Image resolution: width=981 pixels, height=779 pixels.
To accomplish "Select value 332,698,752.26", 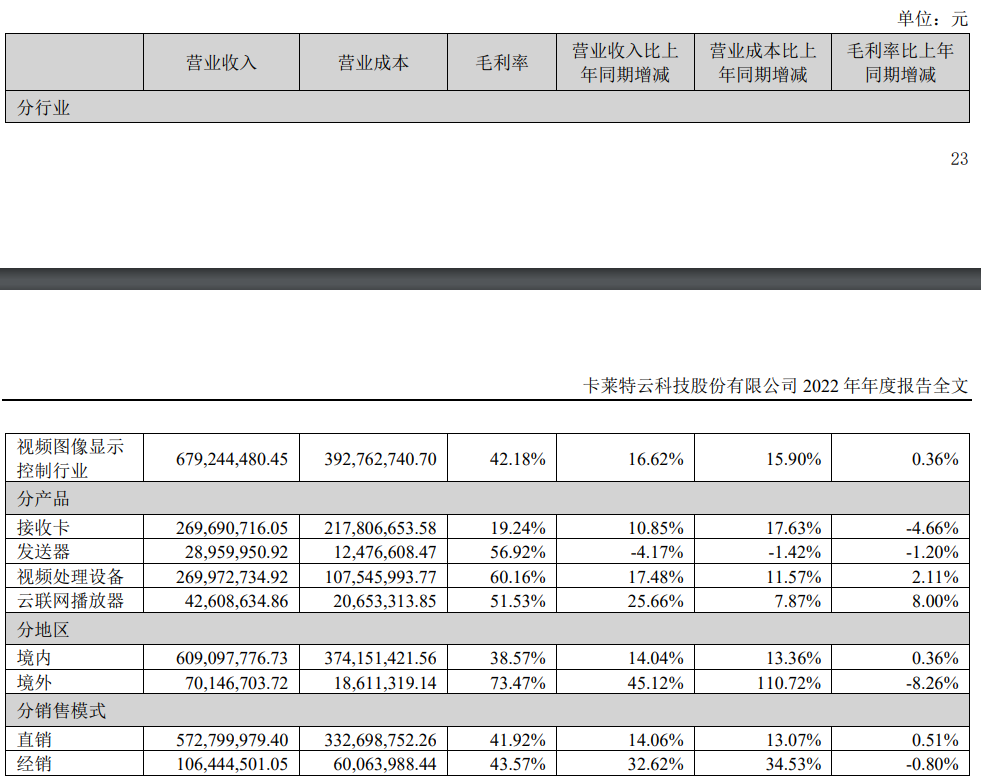I will click(380, 740).
